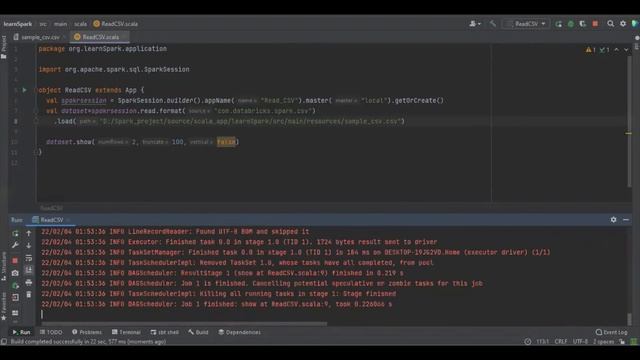640x360 pixels.
Task: Click UTF-8 encoding in status bar
Action: coord(580,342)
